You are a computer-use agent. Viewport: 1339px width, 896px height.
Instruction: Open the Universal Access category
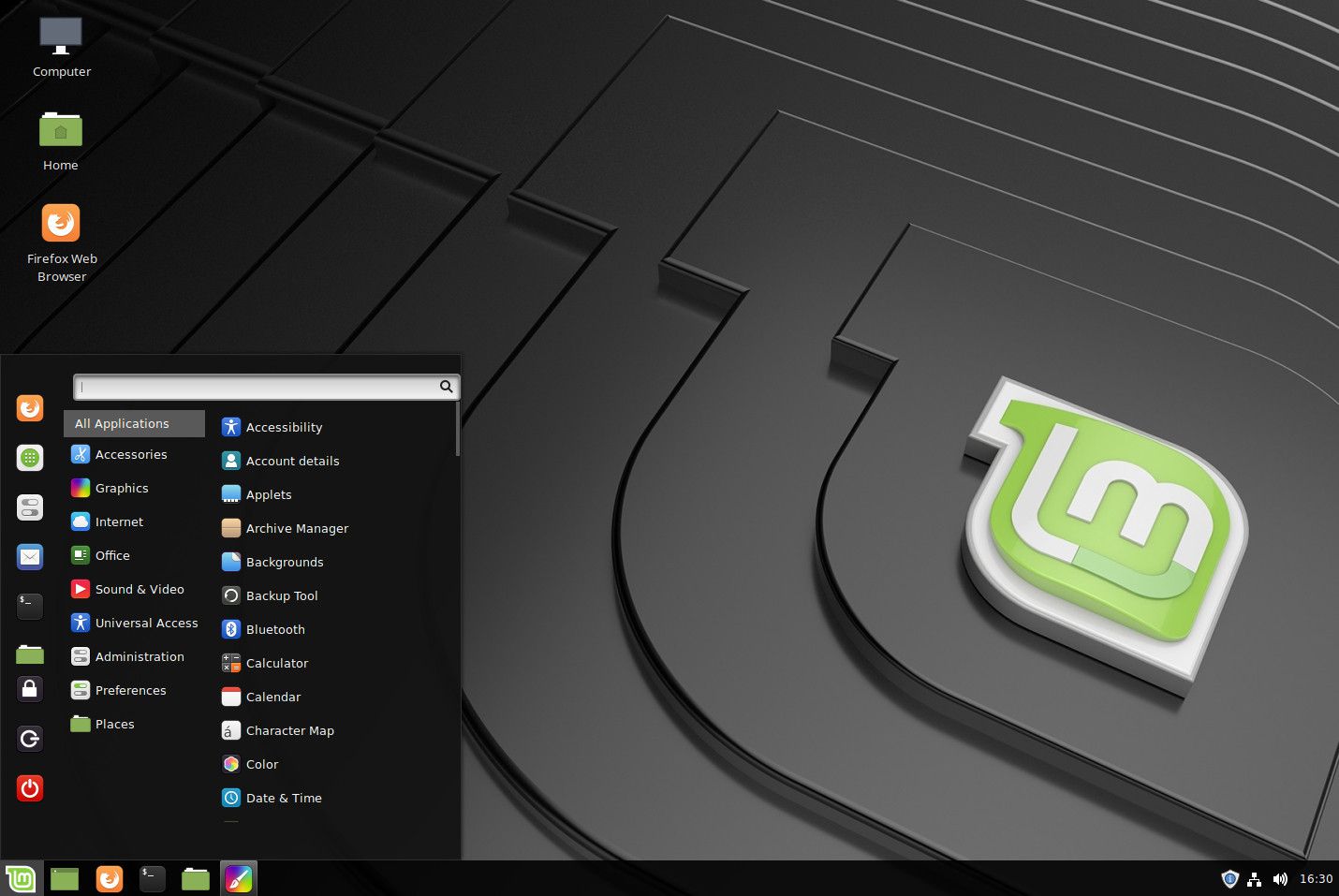(x=134, y=623)
